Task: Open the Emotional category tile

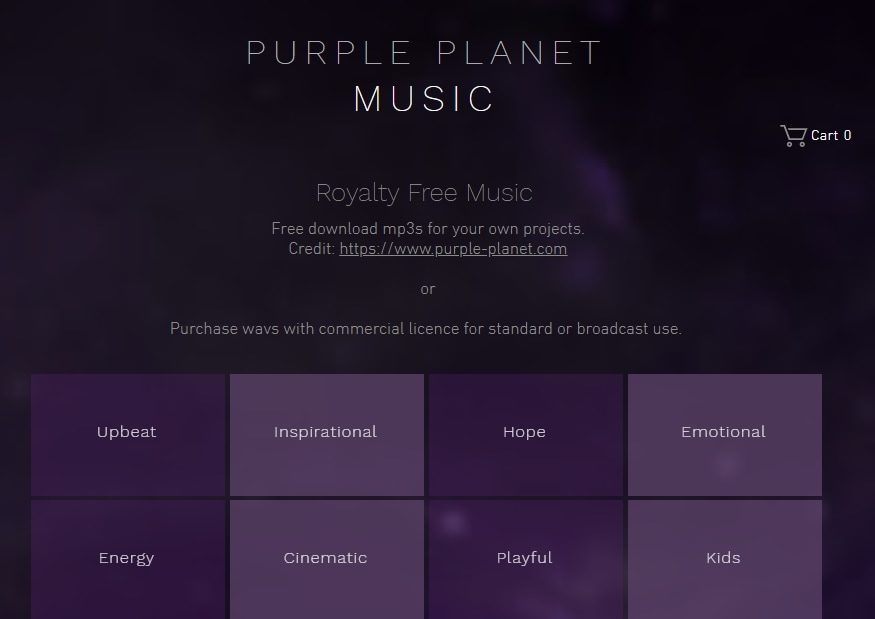Action: [x=724, y=433]
